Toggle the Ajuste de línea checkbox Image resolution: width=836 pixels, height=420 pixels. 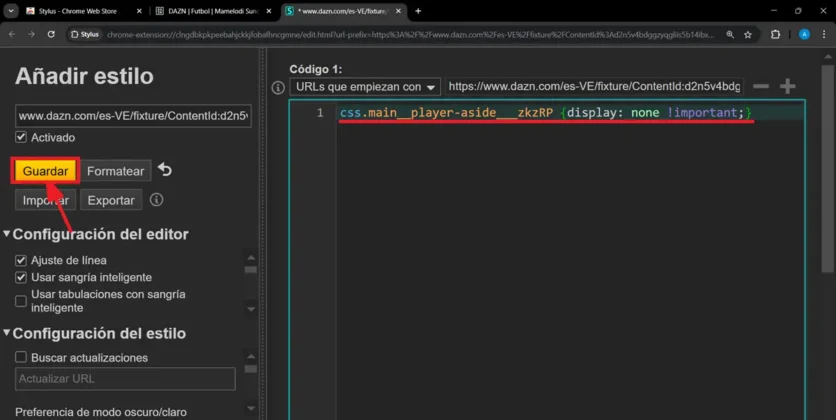pyautogui.click(x=21, y=260)
